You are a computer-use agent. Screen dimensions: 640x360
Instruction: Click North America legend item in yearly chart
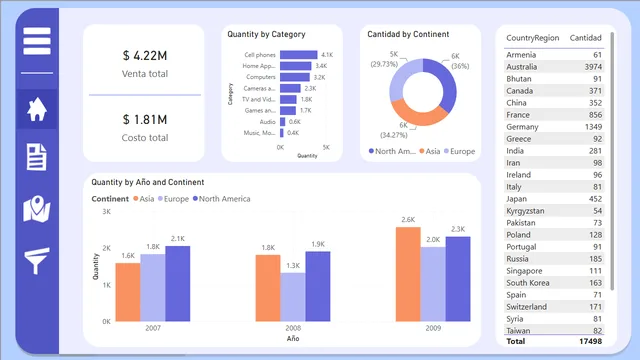pos(222,199)
